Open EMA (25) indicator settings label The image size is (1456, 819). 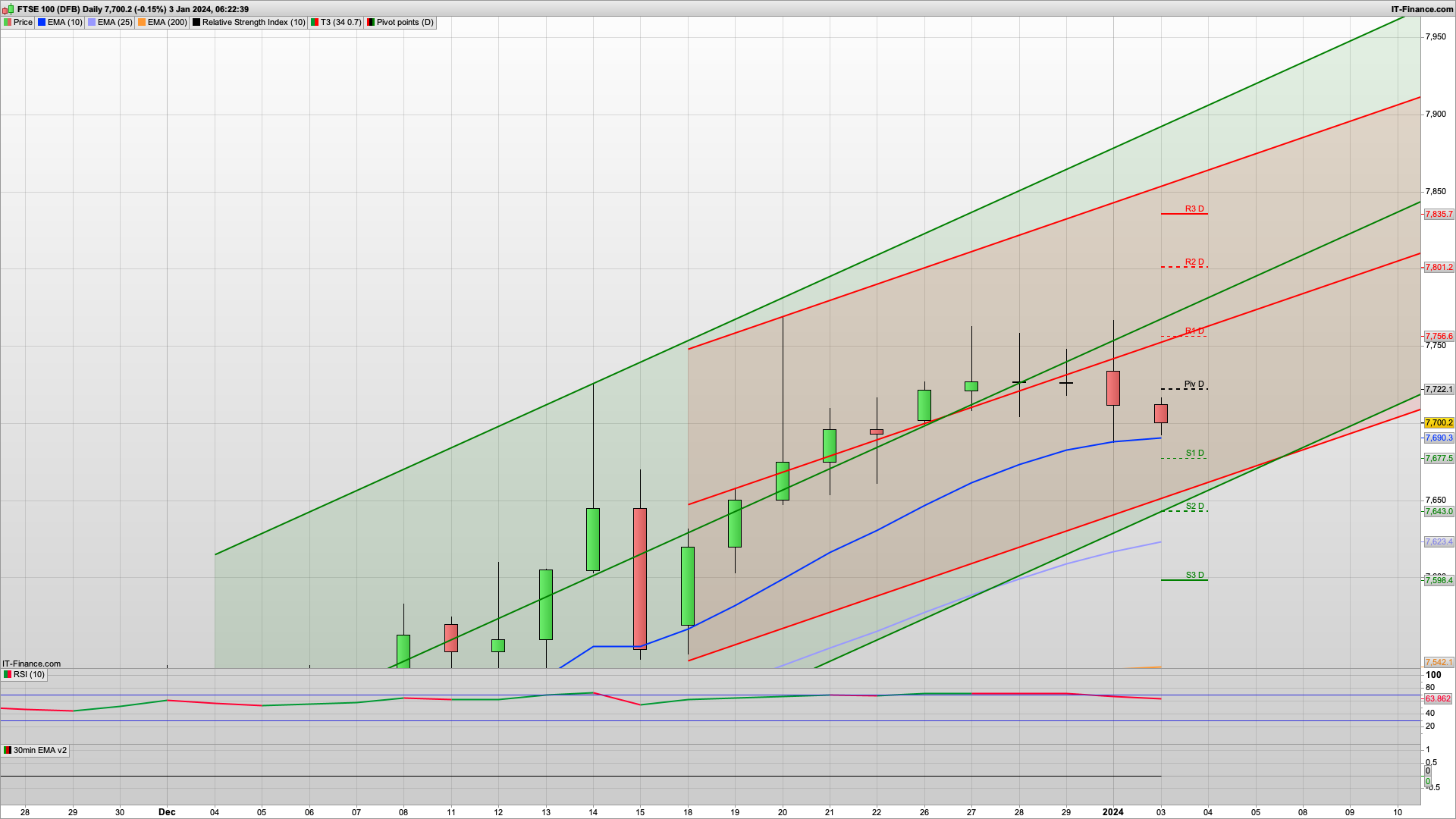(115, 23)
